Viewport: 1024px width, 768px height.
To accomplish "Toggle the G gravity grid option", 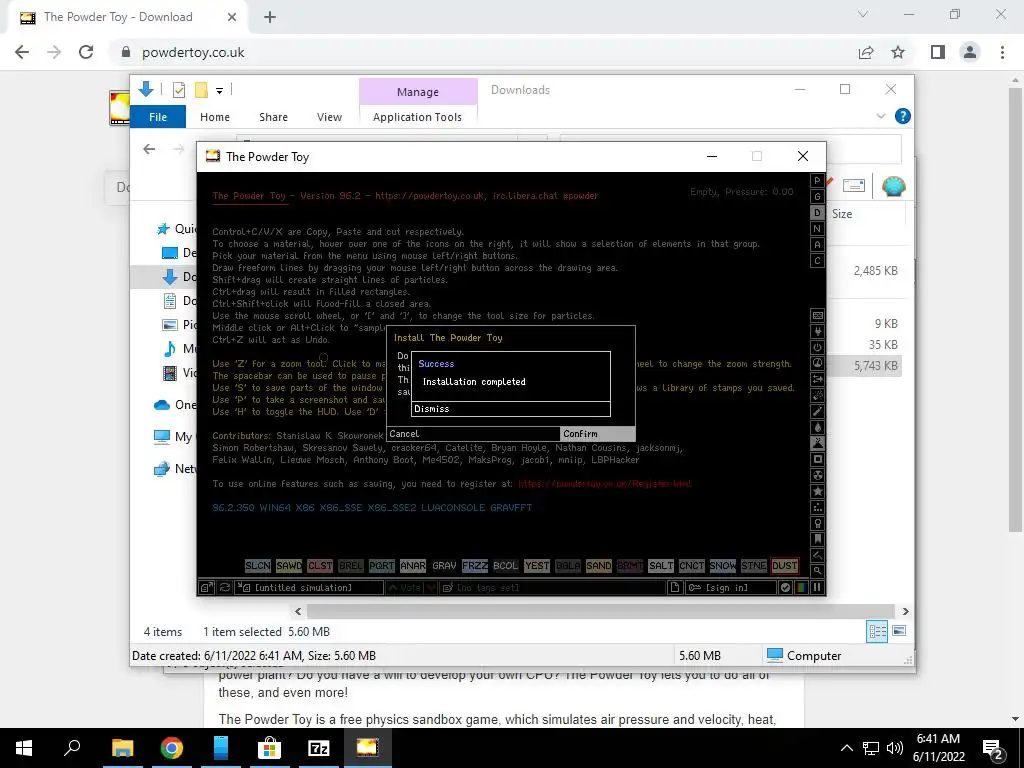I will [817, 197].
